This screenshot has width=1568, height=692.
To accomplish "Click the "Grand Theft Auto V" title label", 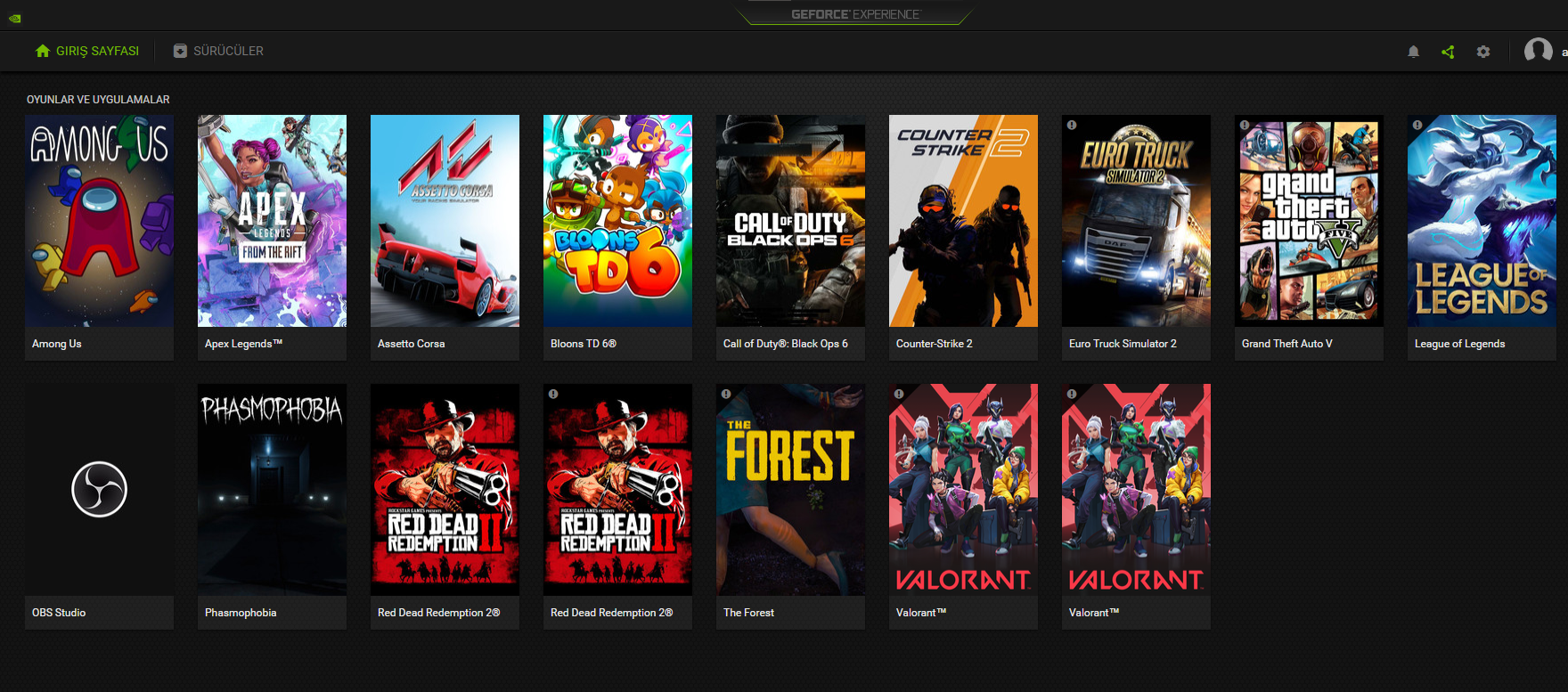I will pos(1287,344).
